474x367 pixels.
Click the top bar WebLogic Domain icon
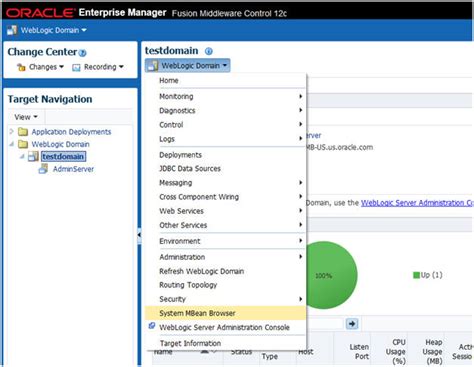tap(12, 30)
